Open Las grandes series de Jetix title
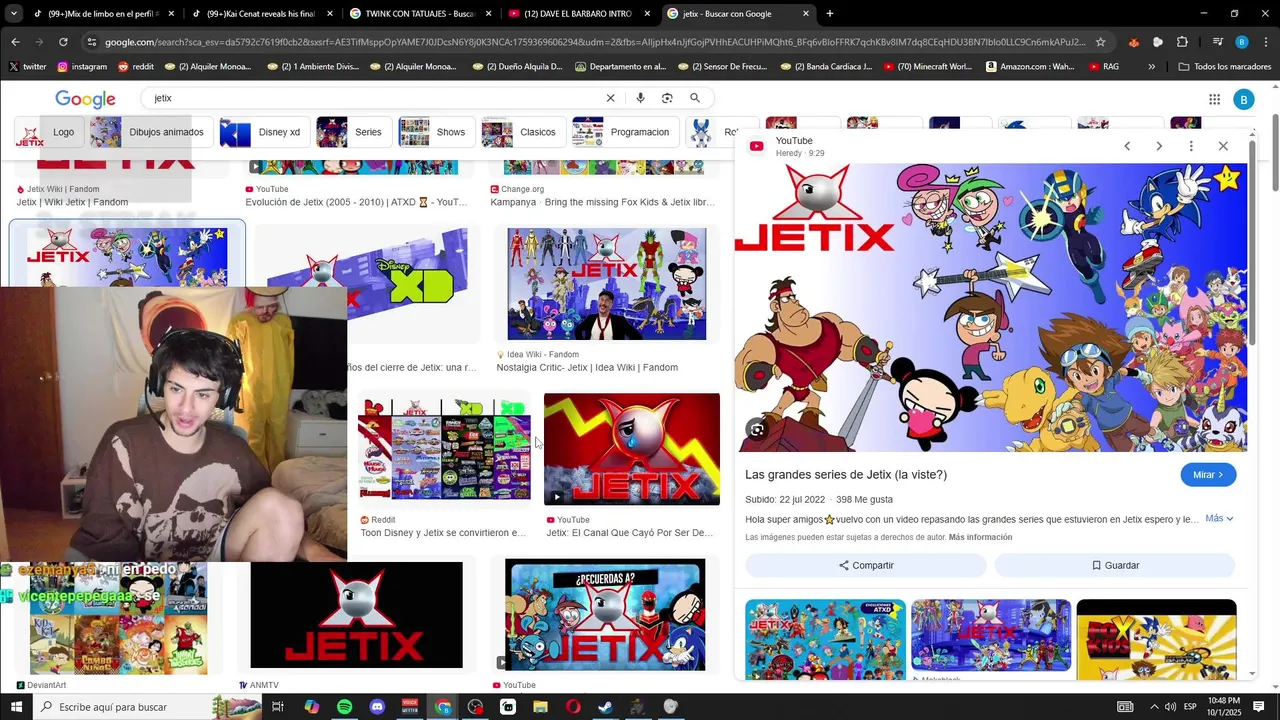 [x=846, y=475]
